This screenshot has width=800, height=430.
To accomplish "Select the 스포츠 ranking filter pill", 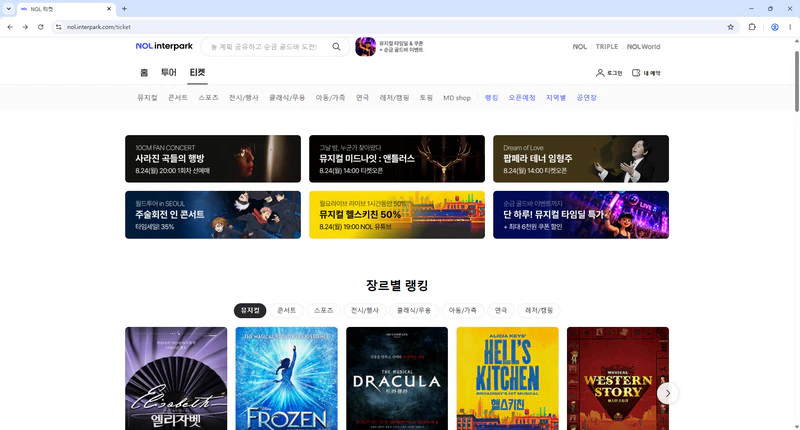I will [x=323, y=310].
